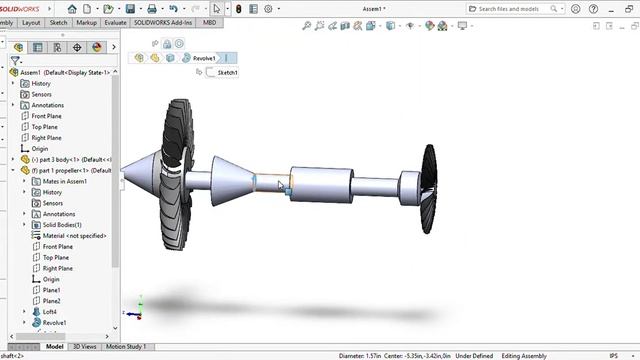The image size is (640, 360).
Task: Open the search box dropdown arrow
Action: 562,9
